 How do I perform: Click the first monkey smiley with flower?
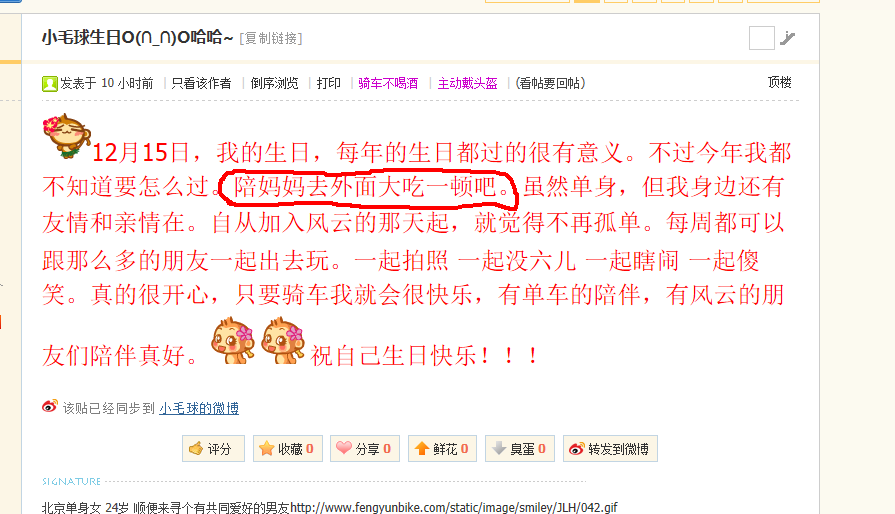point(232,341)
